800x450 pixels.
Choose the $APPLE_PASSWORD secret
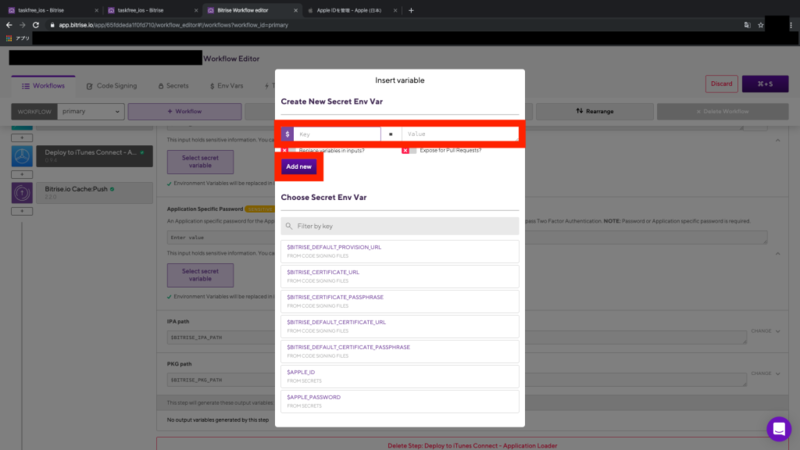tap(400, 401)
